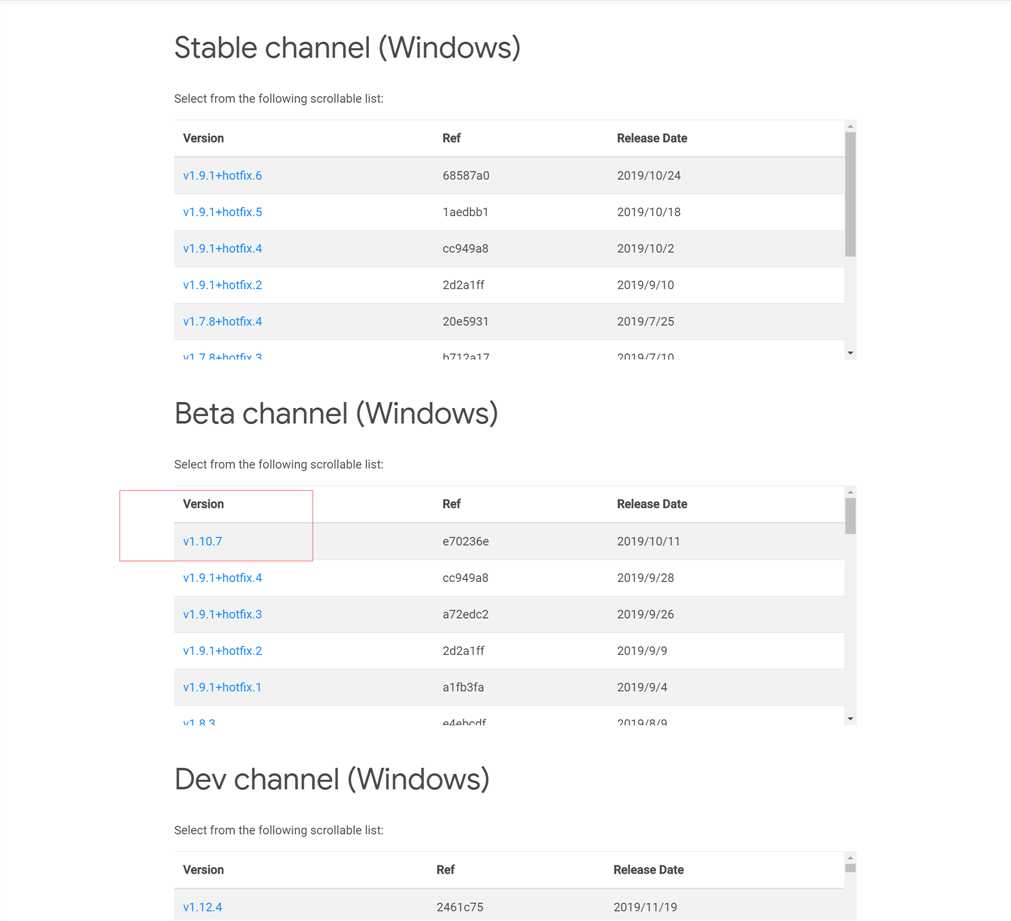Click beta list scrollbar up arrow
The image size is (1011, 921).
tap(850, 492)
